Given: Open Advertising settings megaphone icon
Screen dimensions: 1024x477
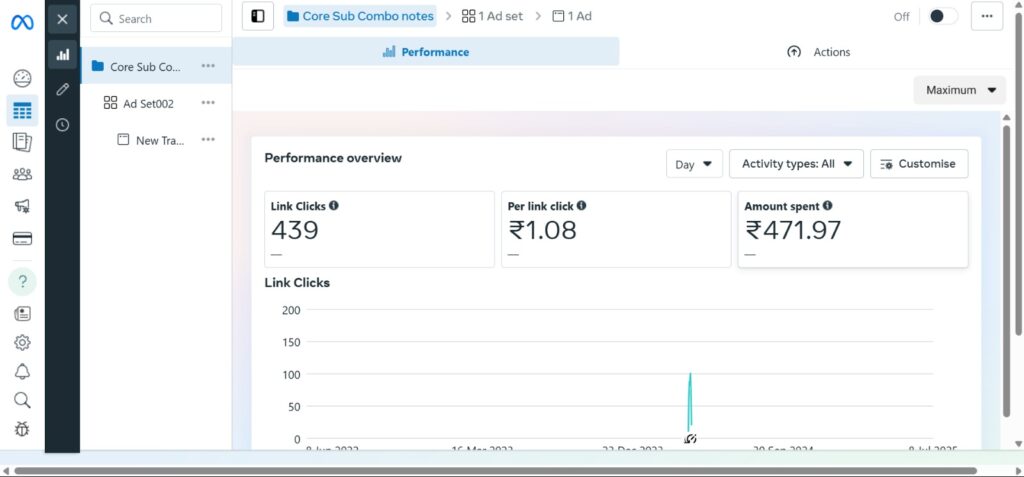Looking at the screenshot, I should click(22, 206).
